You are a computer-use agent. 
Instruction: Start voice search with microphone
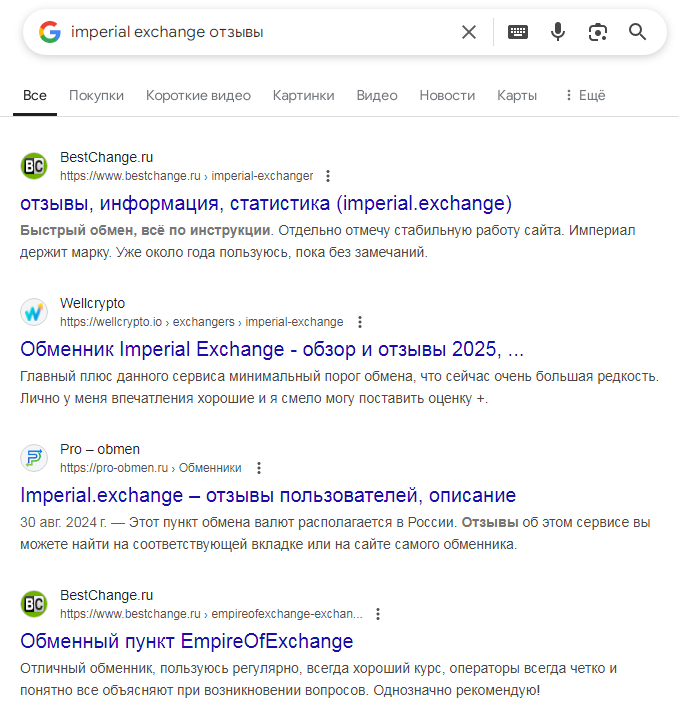(558, 32)
